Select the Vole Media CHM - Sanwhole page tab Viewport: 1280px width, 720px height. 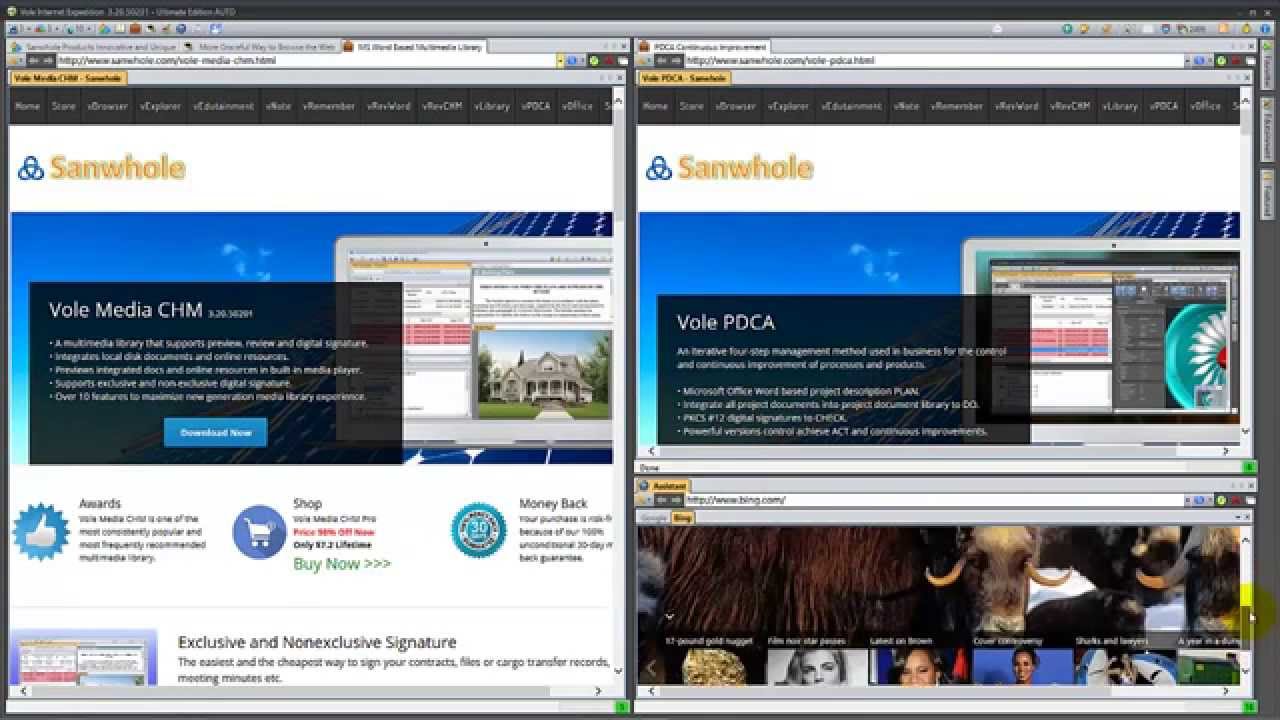point(68,77)
